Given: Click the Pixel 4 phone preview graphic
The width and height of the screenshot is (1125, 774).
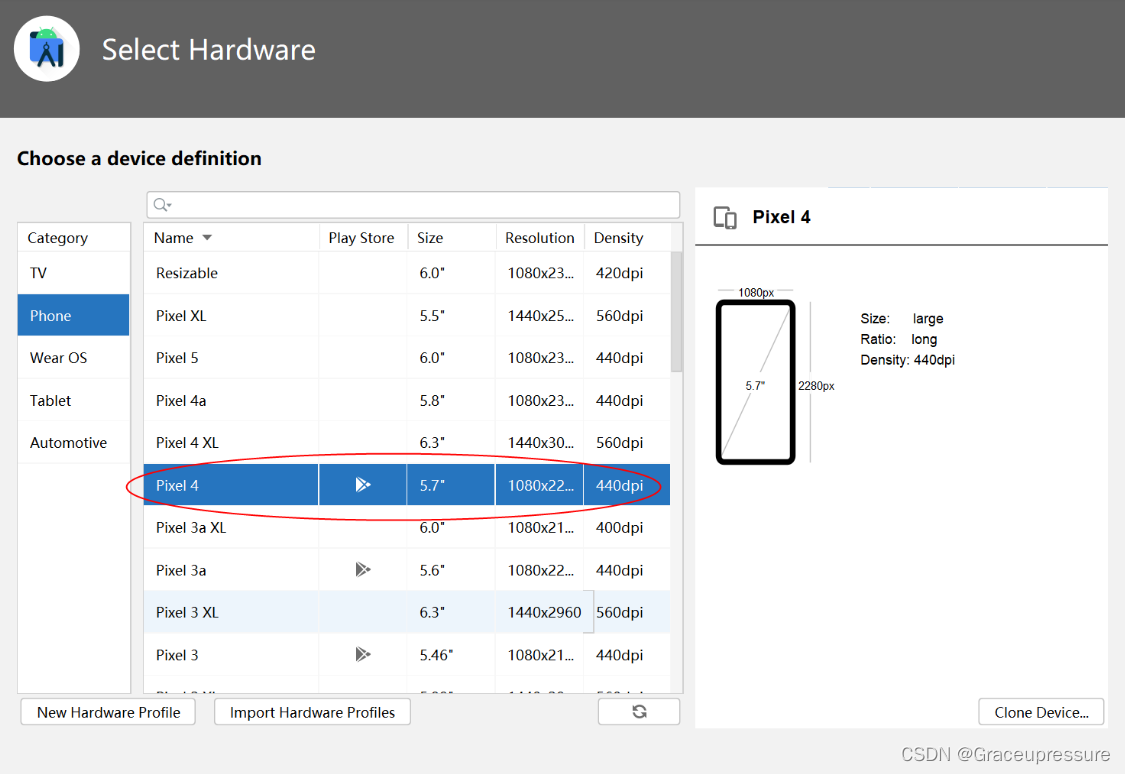Looking at the screenshot, I should 756,382.
